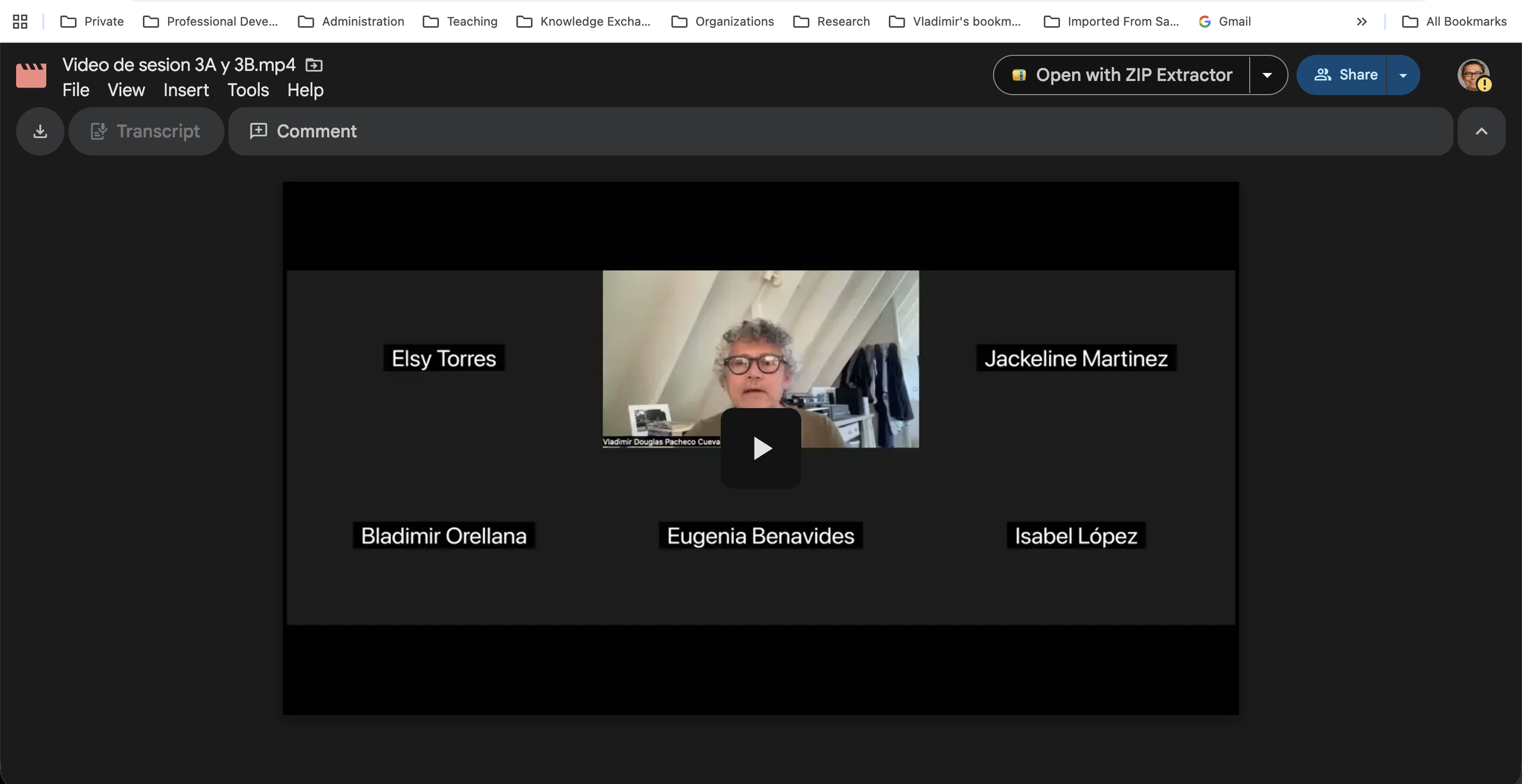1522x784 pixels.
Task: Expand the Open with dropdown arrow
Action: [1268, 75]
